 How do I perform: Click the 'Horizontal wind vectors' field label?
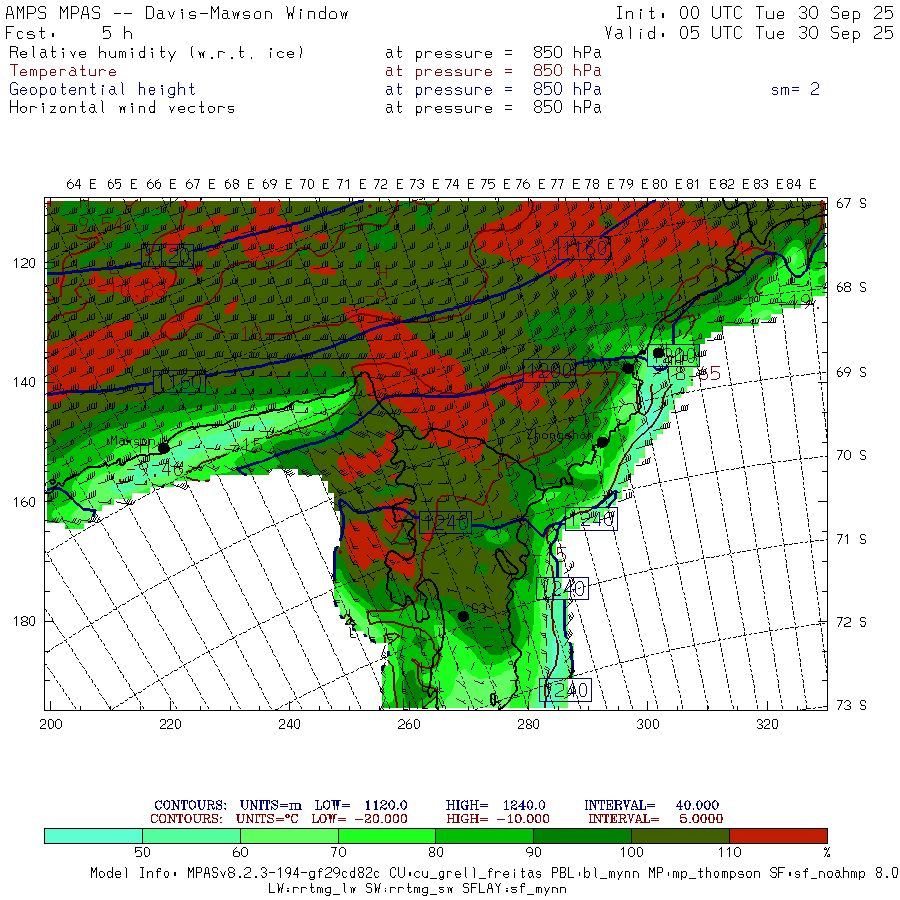122,108
